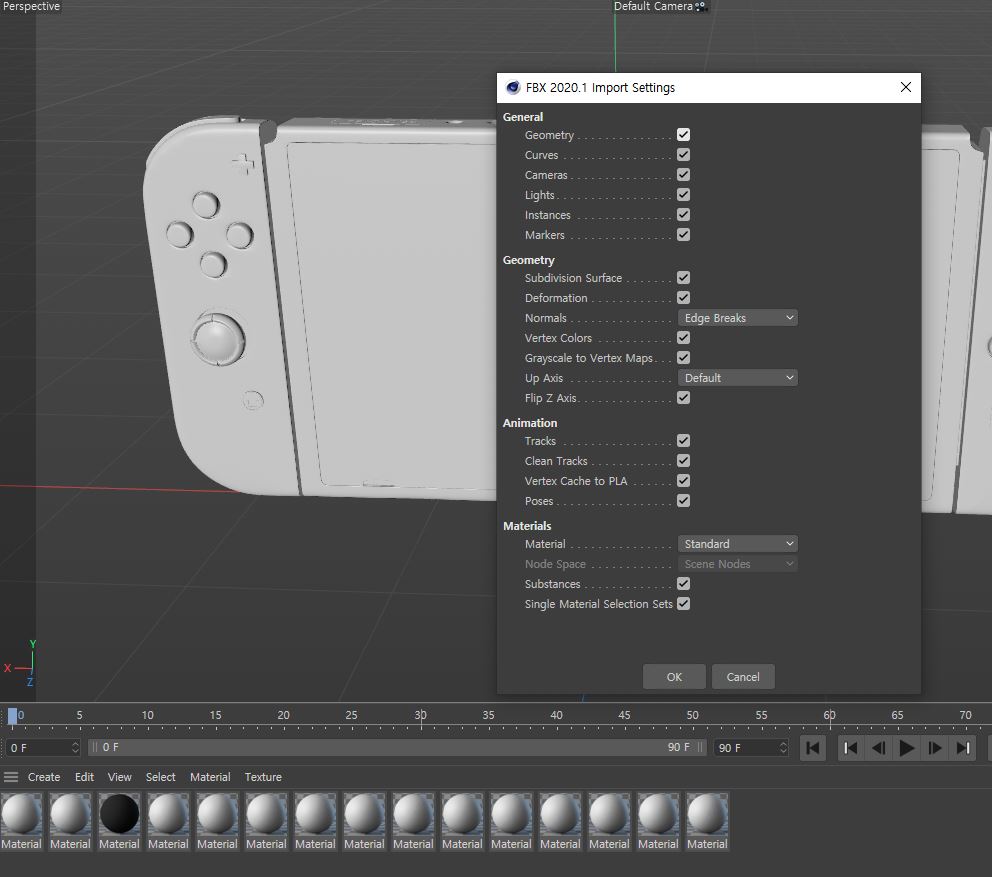The height and width of the screenshot is (877, 992).
Task: Uncheck the Geometry import checkbox
Action: [x=683, y=135]
